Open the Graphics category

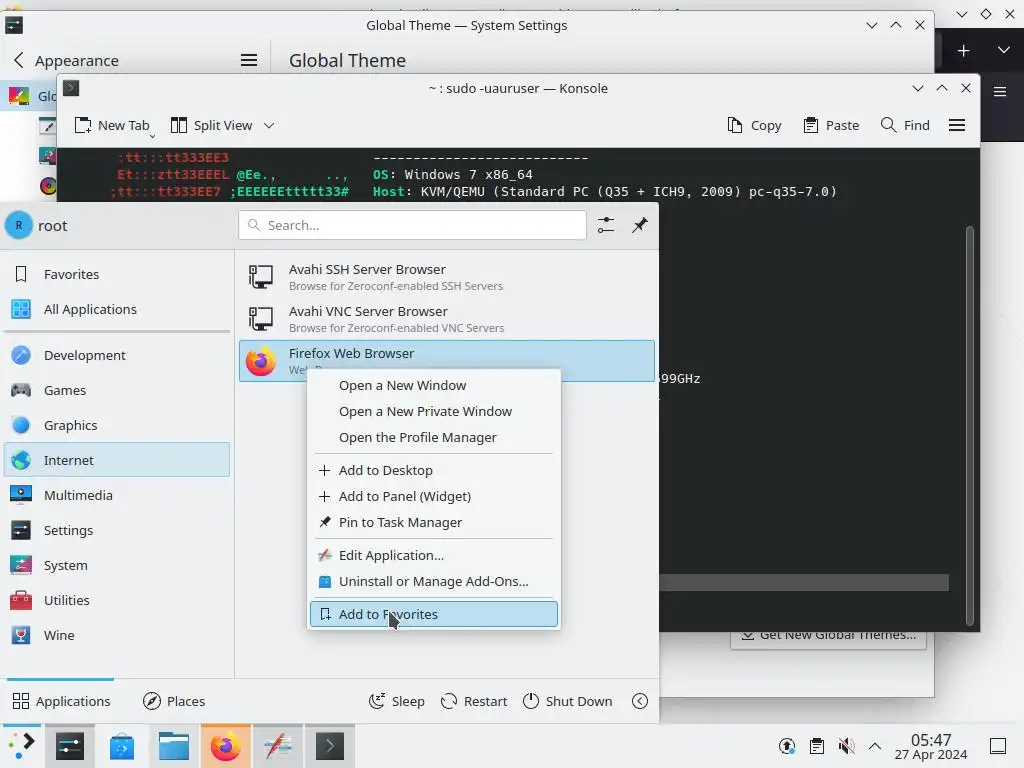pos(117,425)
